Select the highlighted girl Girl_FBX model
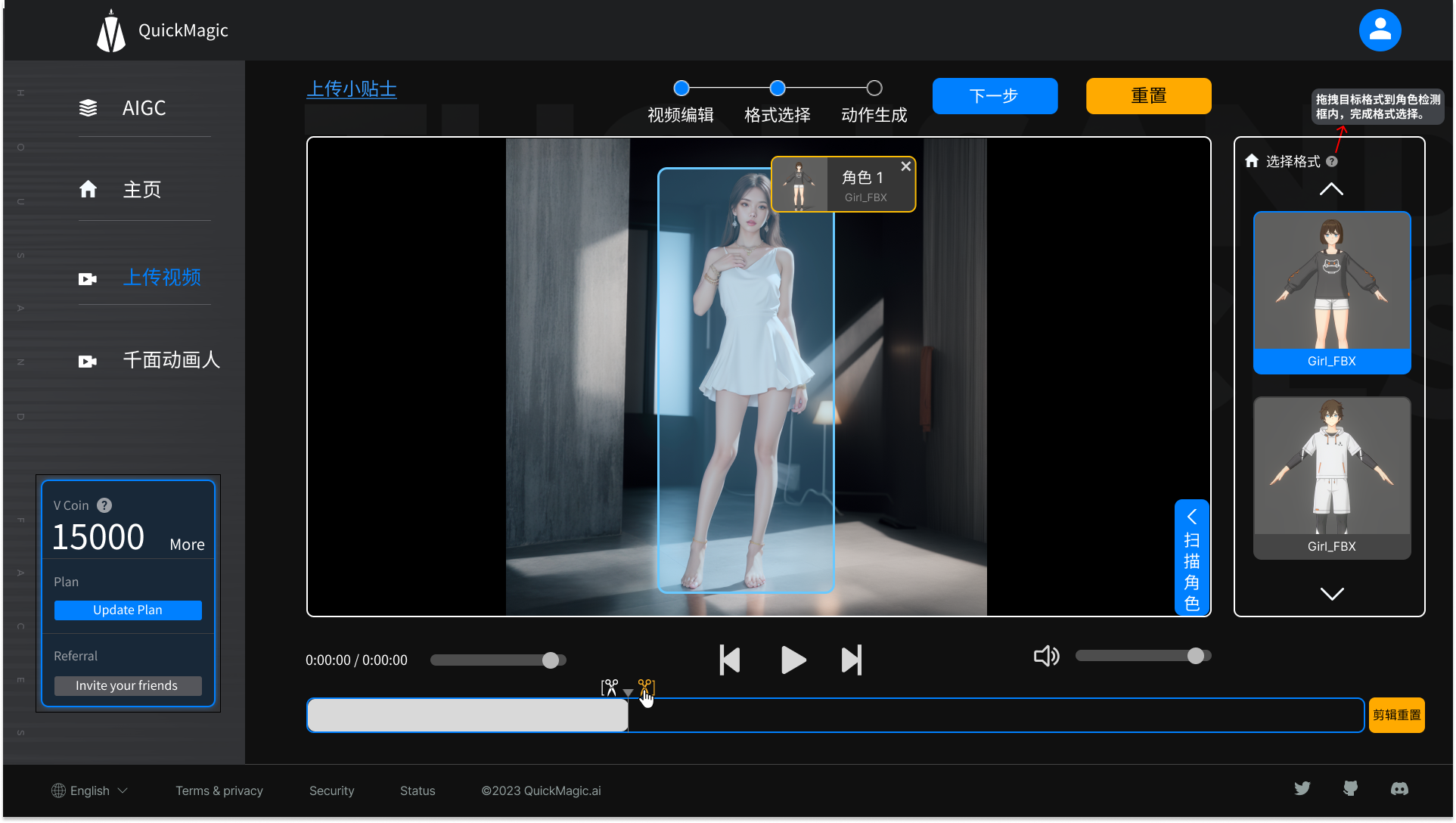This screenshot has height=823, width=1456. point(1332,293)
